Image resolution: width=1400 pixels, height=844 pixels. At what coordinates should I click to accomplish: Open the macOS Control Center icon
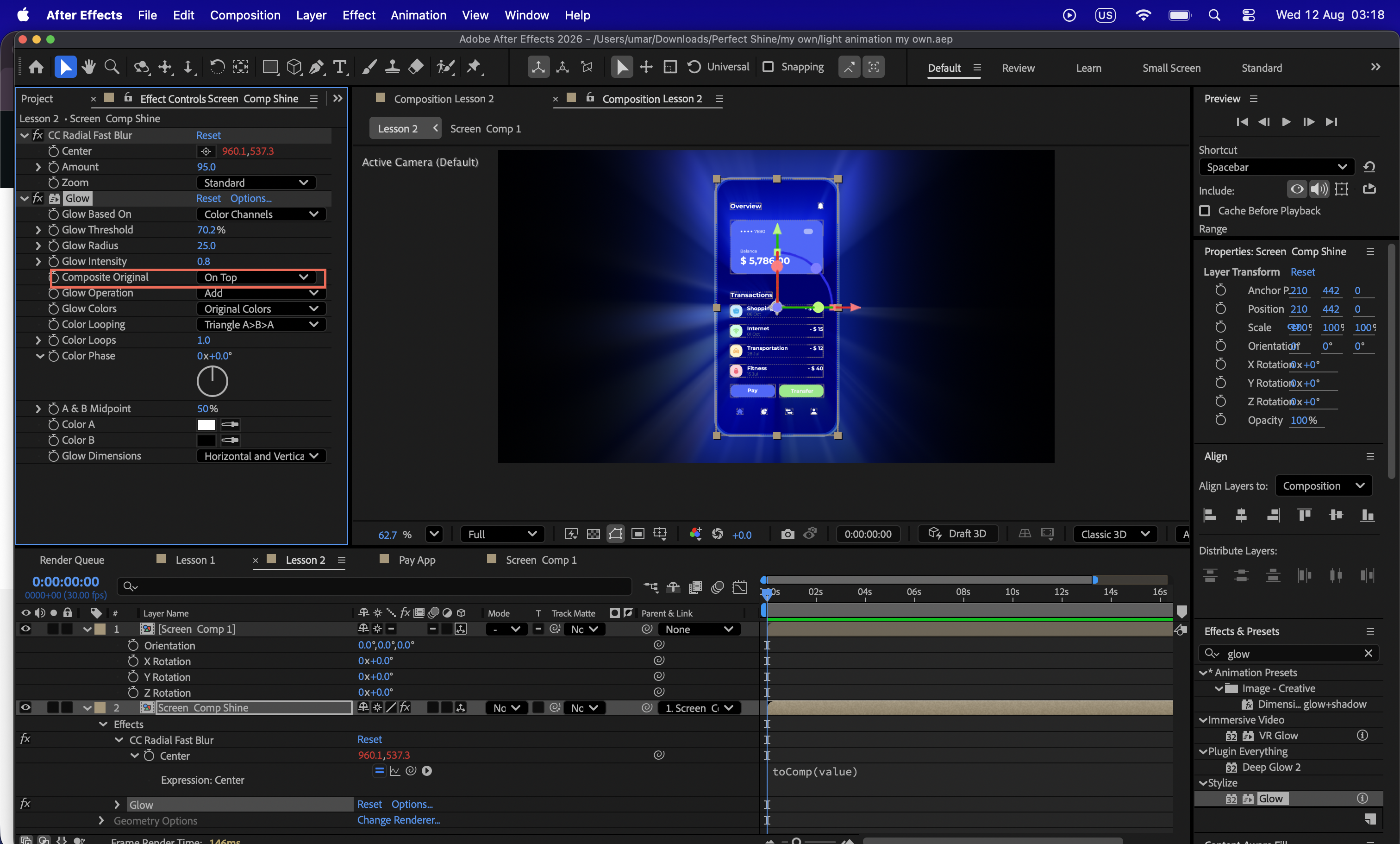point(1248,15)
